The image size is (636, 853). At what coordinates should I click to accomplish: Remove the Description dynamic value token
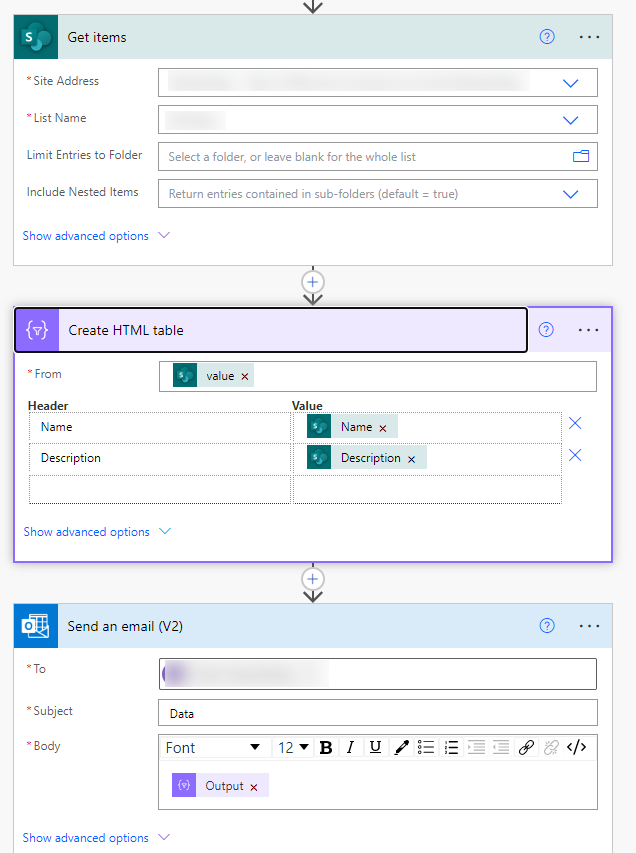412,459
